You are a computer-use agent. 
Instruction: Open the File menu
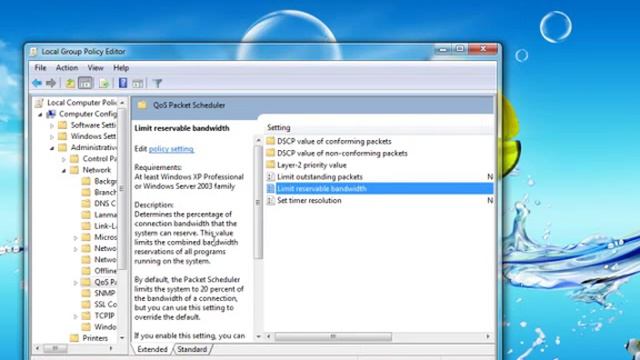pos(40,68)
